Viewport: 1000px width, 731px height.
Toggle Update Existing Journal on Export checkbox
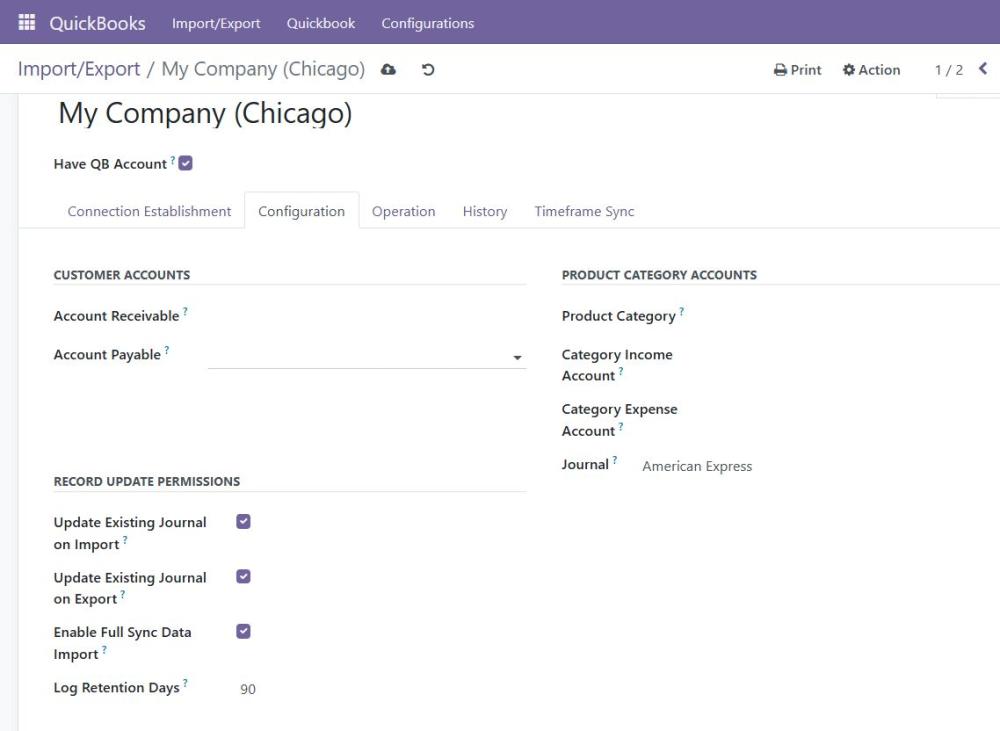click(243, 577)
